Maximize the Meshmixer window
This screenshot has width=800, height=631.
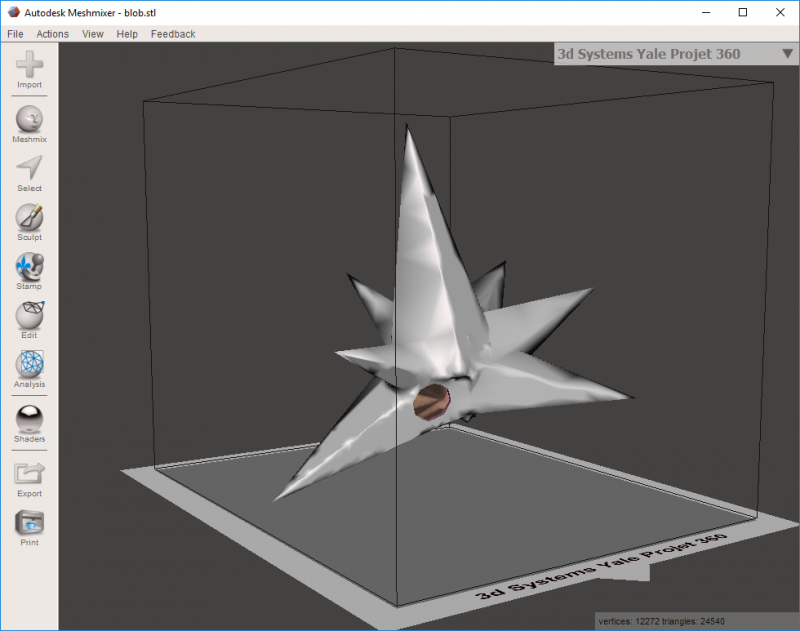[x=743, y=12]
